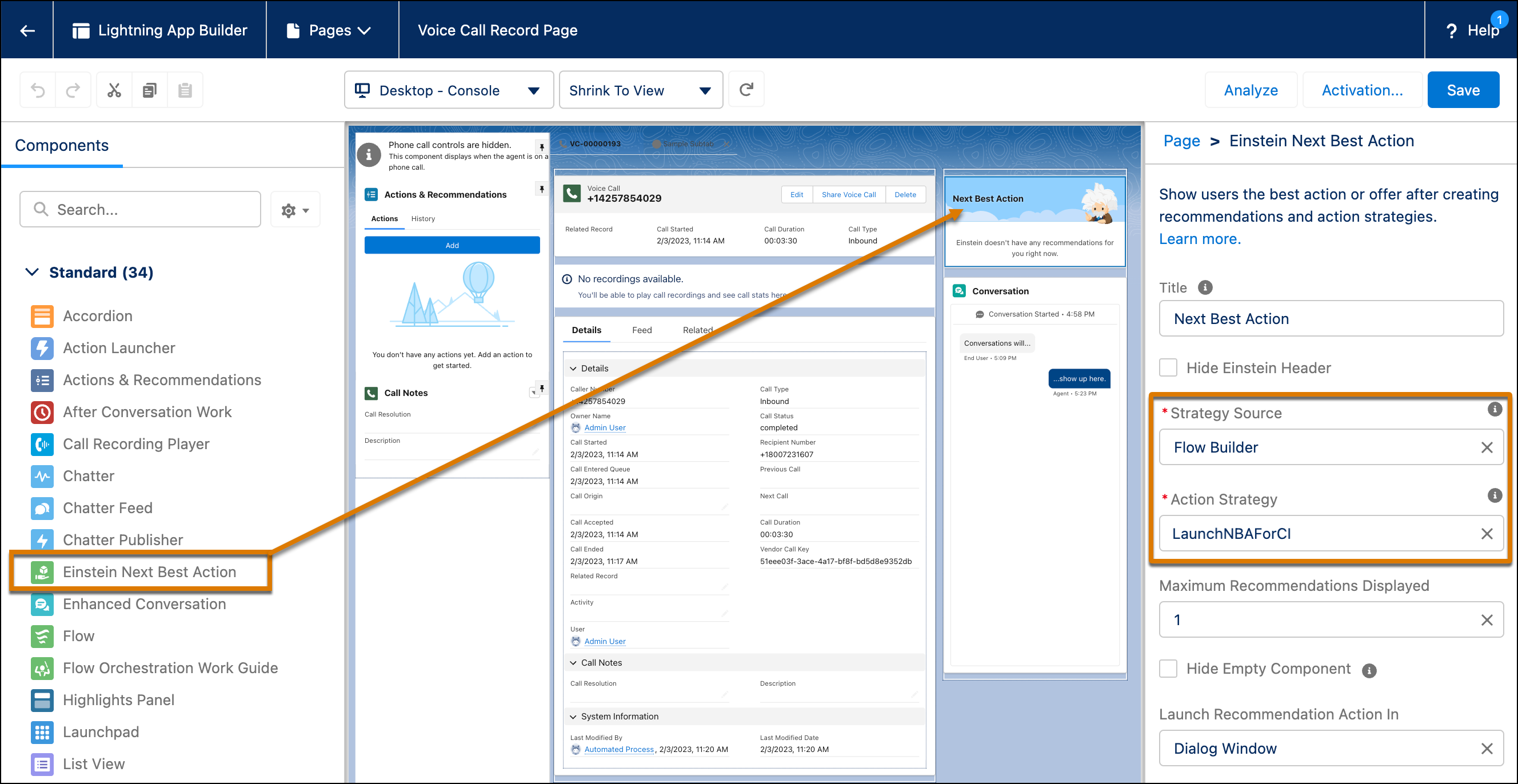The height and width of the screenshot is (784, 1518).
Task: Clear the Action Strategy value
Action: 1486,534
